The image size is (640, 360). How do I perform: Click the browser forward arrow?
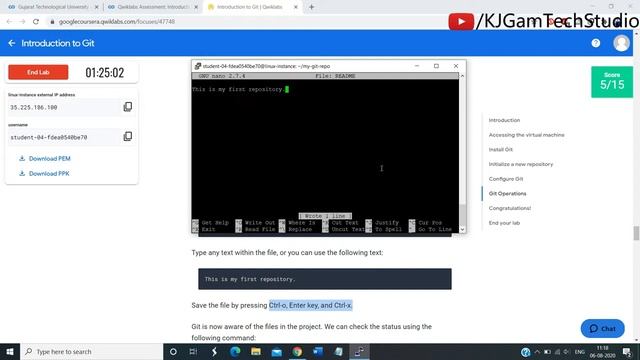point(22,22)
